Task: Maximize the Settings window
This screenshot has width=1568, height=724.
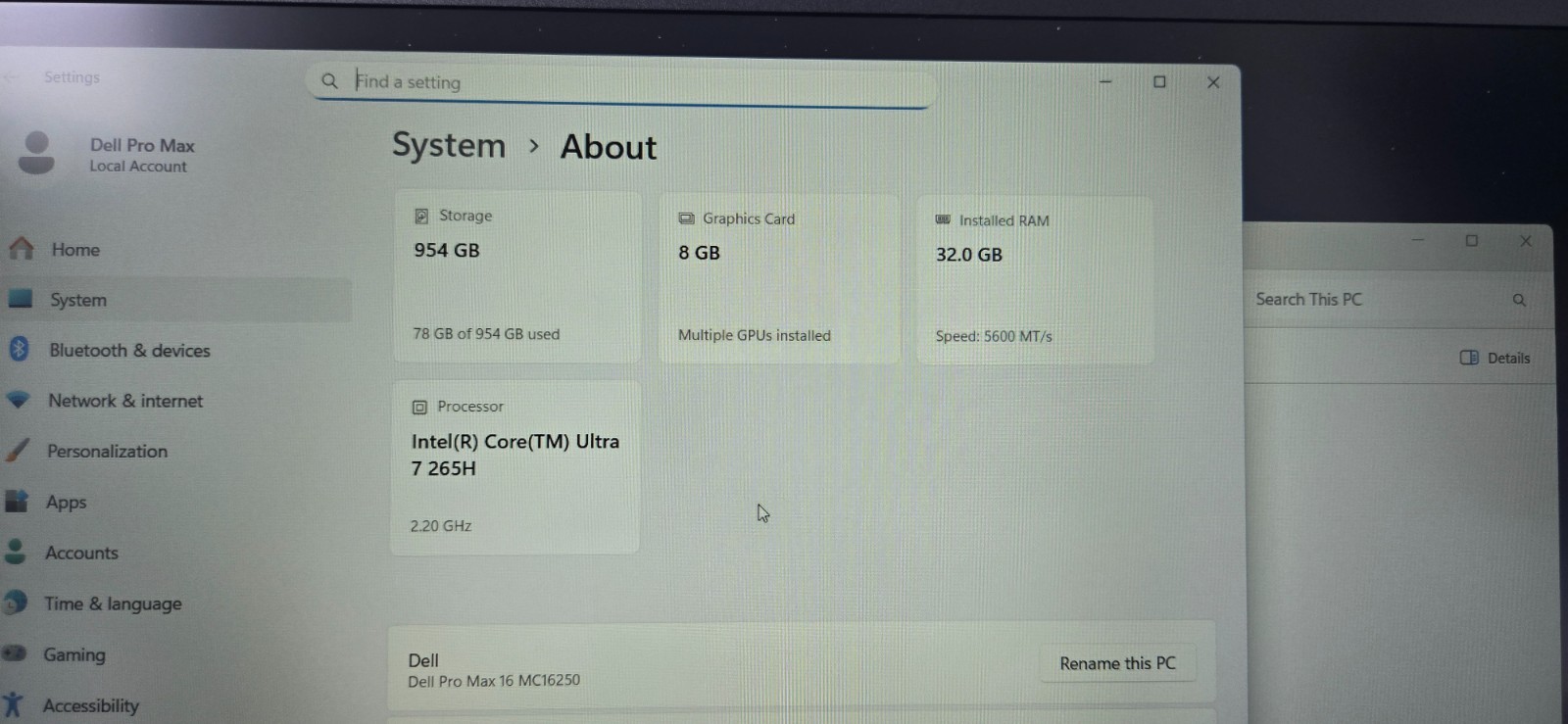Action: (x=1159, y=82)
